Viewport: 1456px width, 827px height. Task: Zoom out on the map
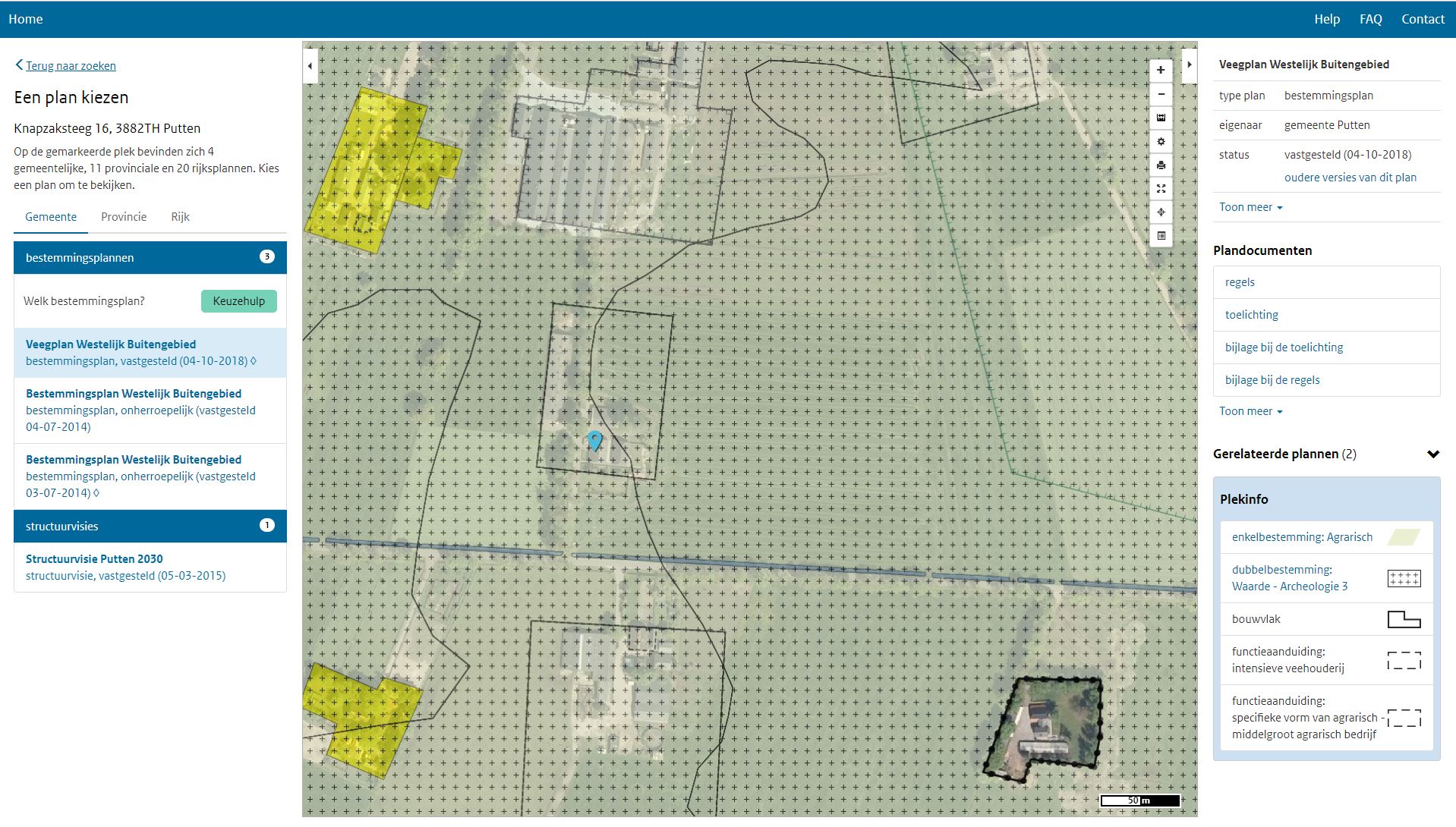pos(1160,95)
